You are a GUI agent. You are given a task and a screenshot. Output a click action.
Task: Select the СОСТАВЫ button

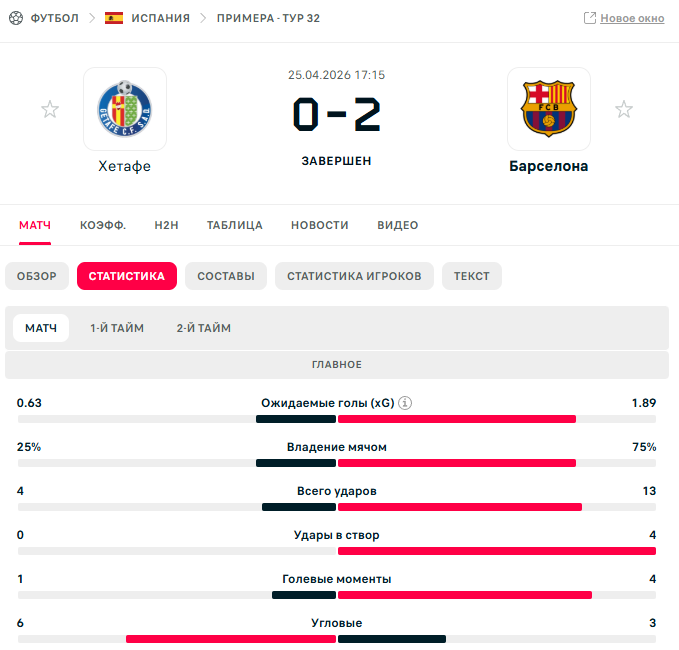pyautogui.click(x=226, y=276)
